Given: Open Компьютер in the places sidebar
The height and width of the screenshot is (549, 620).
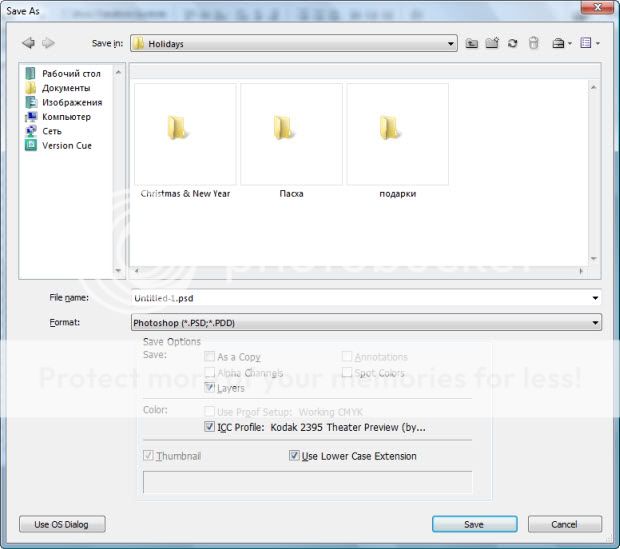Looking at the screenshot, I should [x=66, y=117].
